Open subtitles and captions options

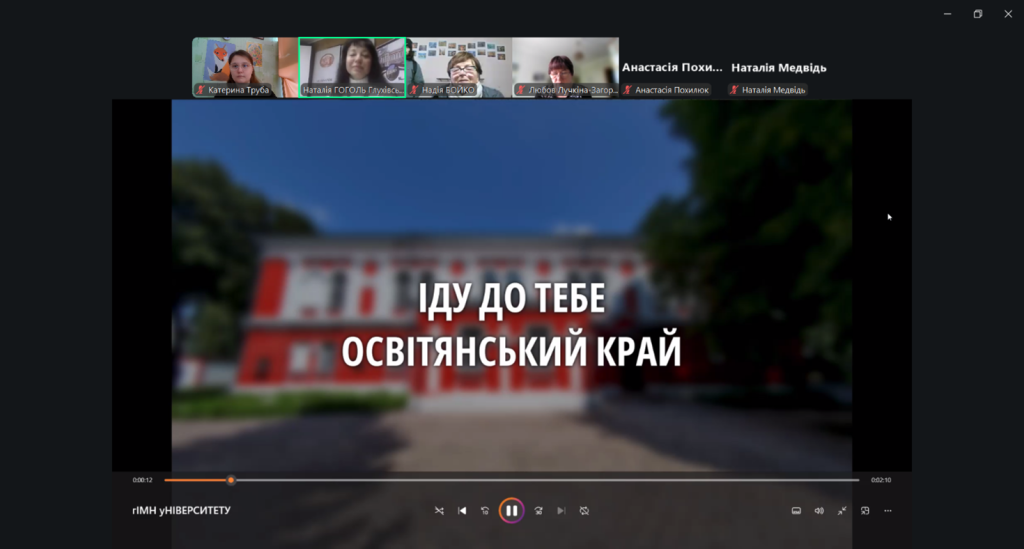(x=796, y=510)
